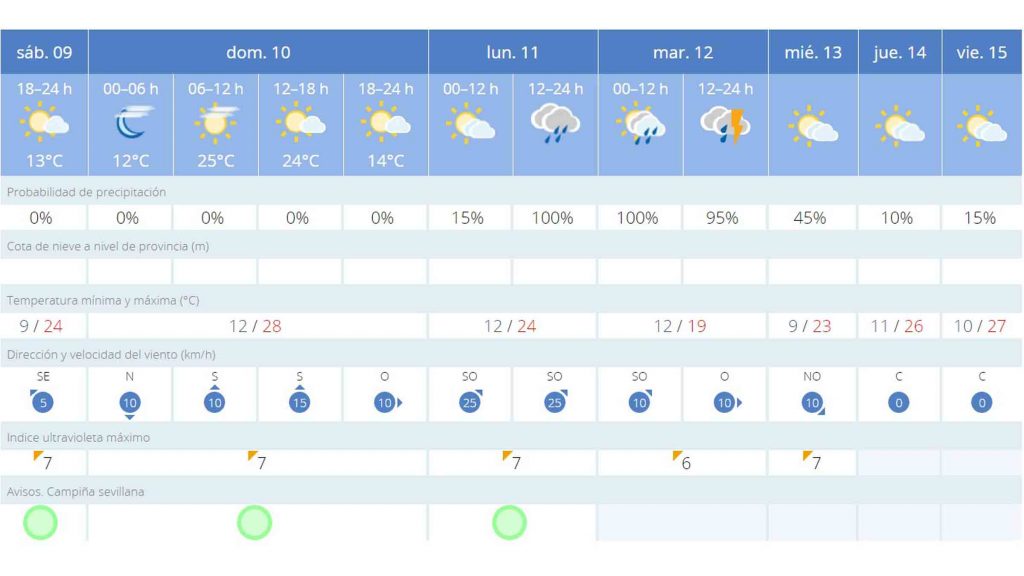Select the dom. 10 day header
Image resolution: width=1024 pixels, height=576 pixels.
tap(258, 53)
